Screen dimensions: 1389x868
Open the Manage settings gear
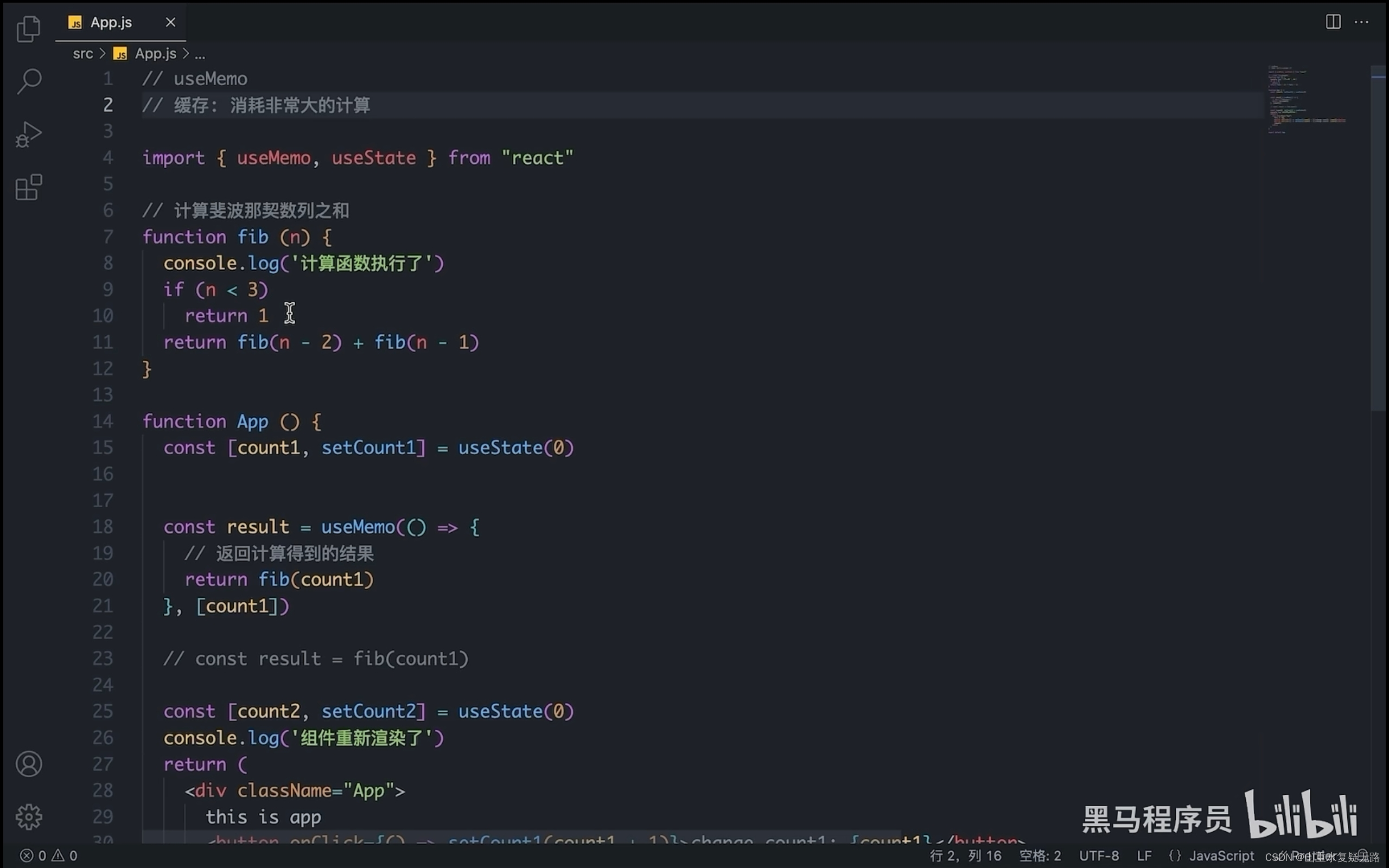tap(29, 816)
